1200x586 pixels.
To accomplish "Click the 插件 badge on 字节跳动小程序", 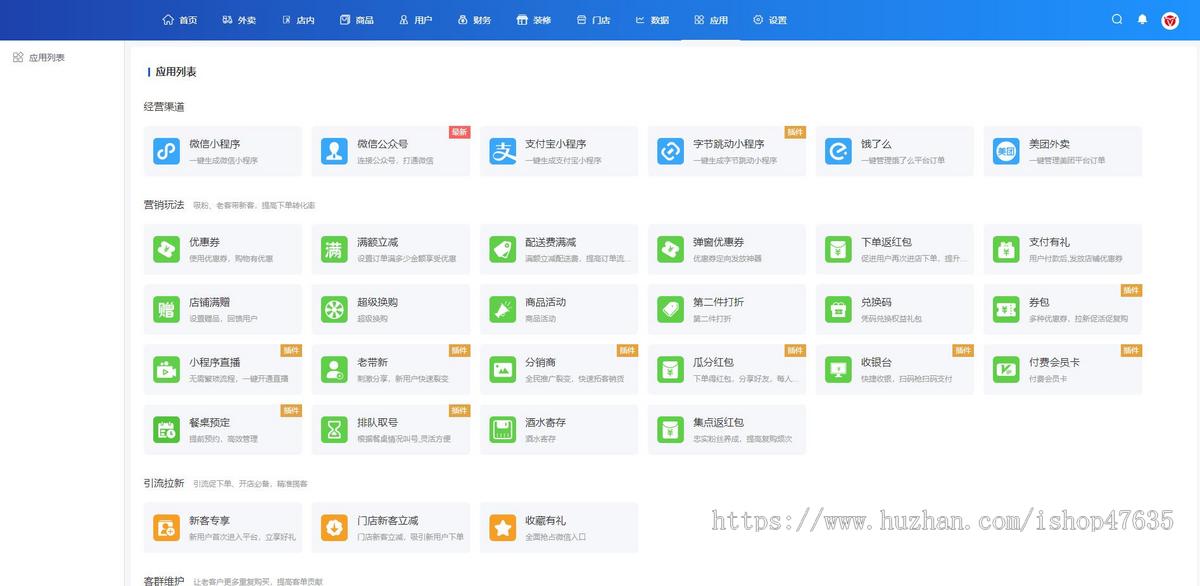I will click(x=795, y=131).
